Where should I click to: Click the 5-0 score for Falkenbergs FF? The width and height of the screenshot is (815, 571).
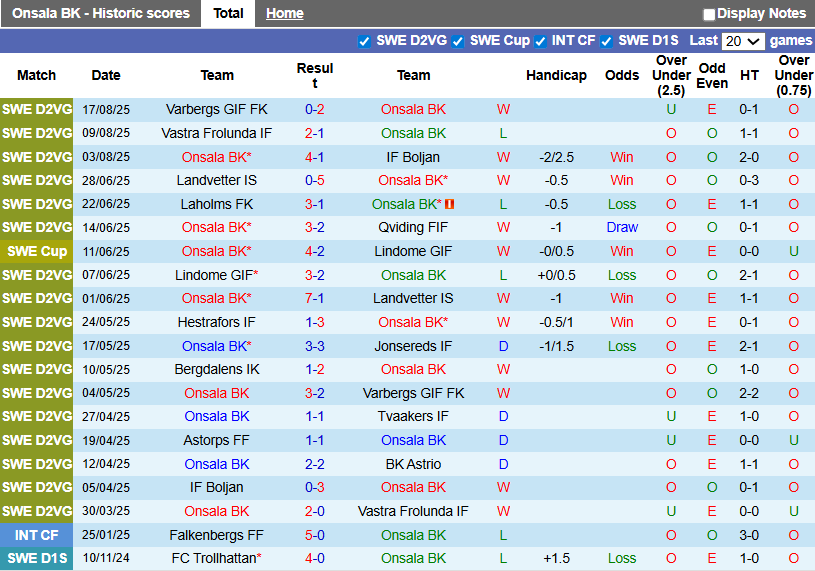314,535
